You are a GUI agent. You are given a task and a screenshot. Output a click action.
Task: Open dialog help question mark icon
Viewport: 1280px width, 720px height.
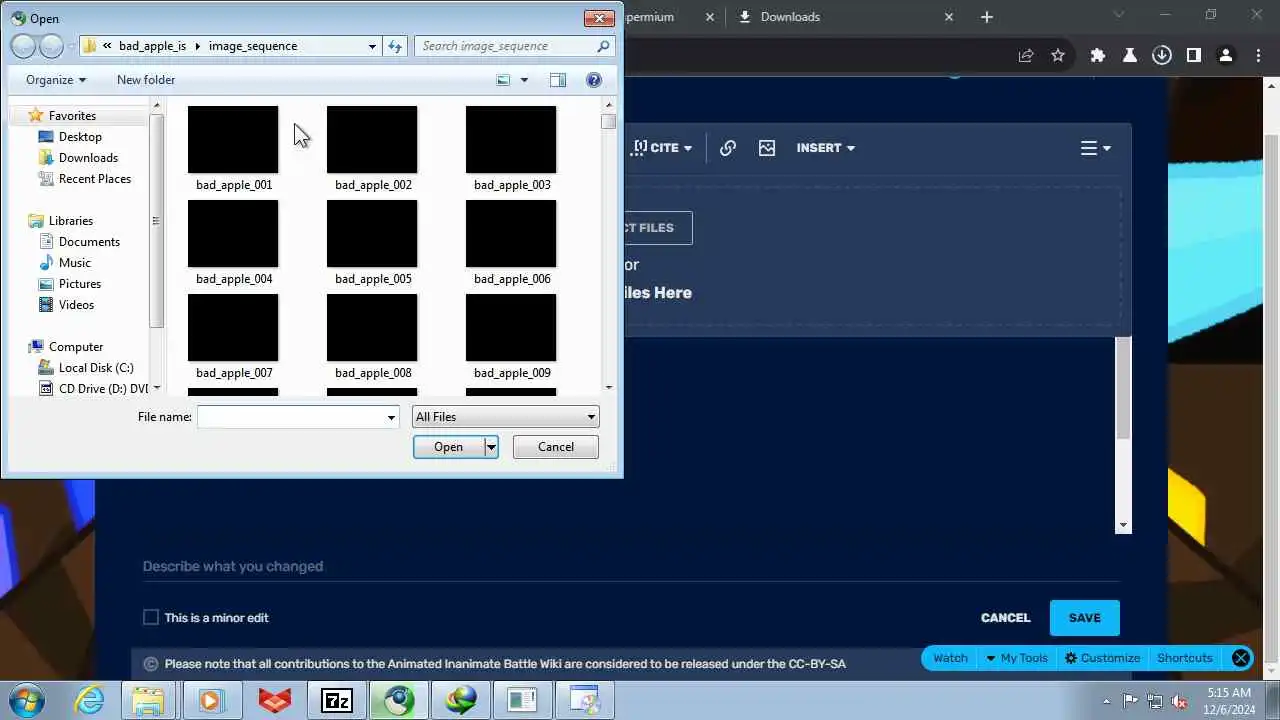(x=594, y=80)
